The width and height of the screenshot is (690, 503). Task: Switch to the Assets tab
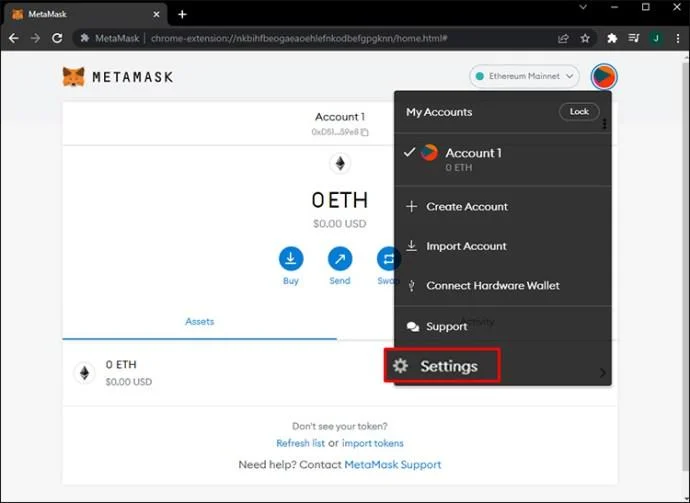(199, 322)
